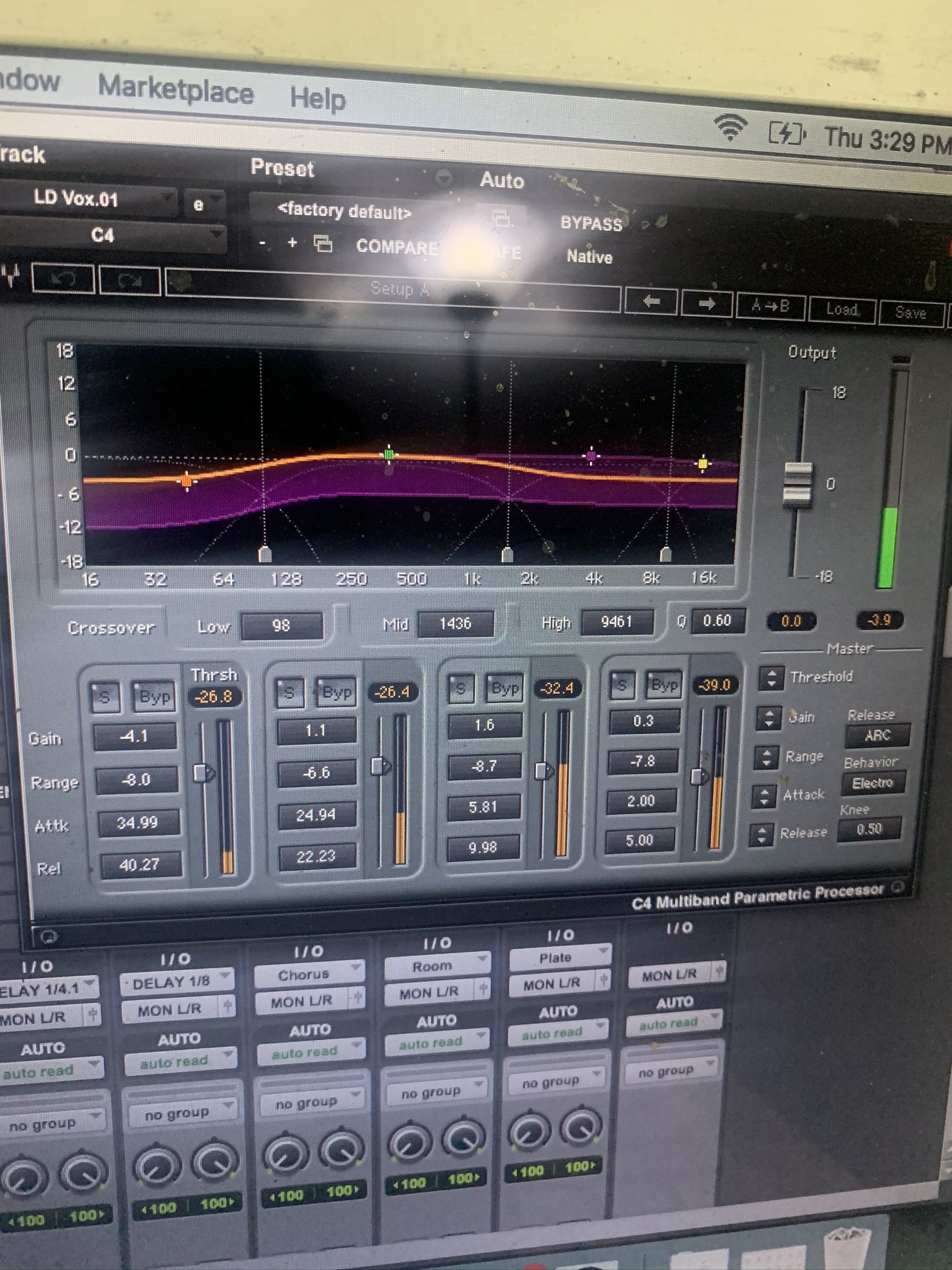Click the left pan knob on the Room channel

point(409,1143)
